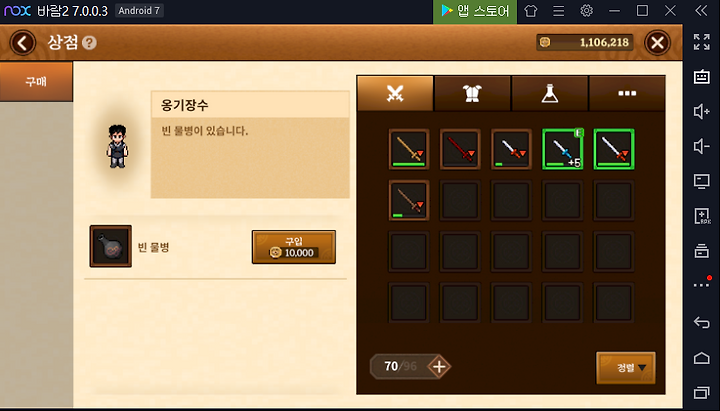The width and height of the screenshot is (720, 411).
Task: Open shop help question mark
Action: pos(89,43)
